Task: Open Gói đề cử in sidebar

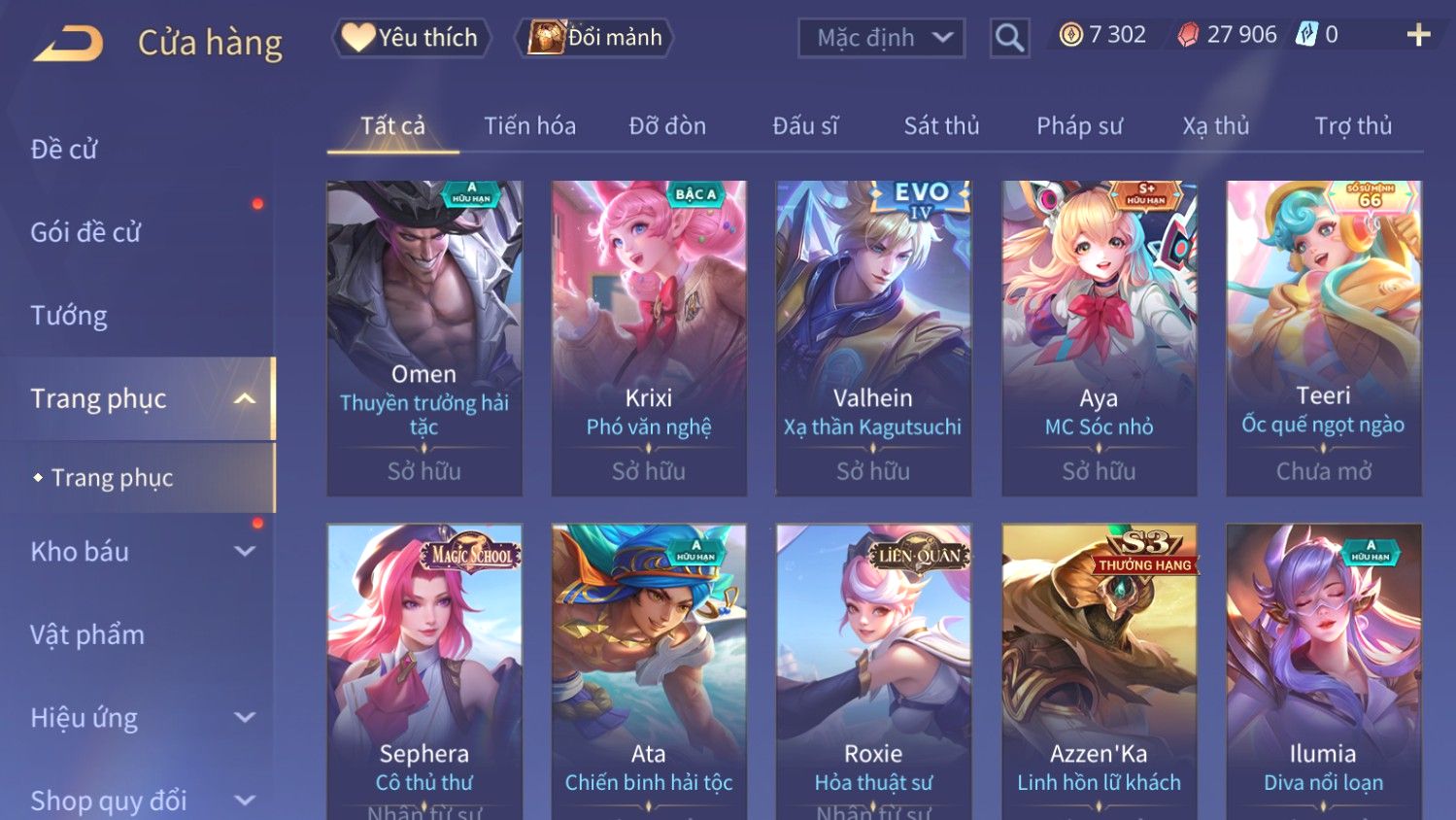Action: pos(85,232)
